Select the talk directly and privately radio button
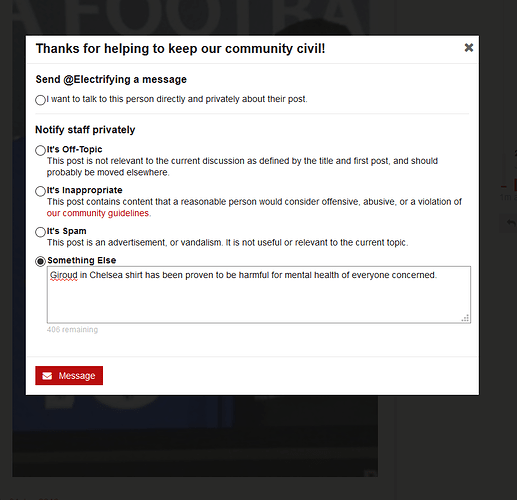The height and width of the screenshot is (500, 517). coord(40,100)
